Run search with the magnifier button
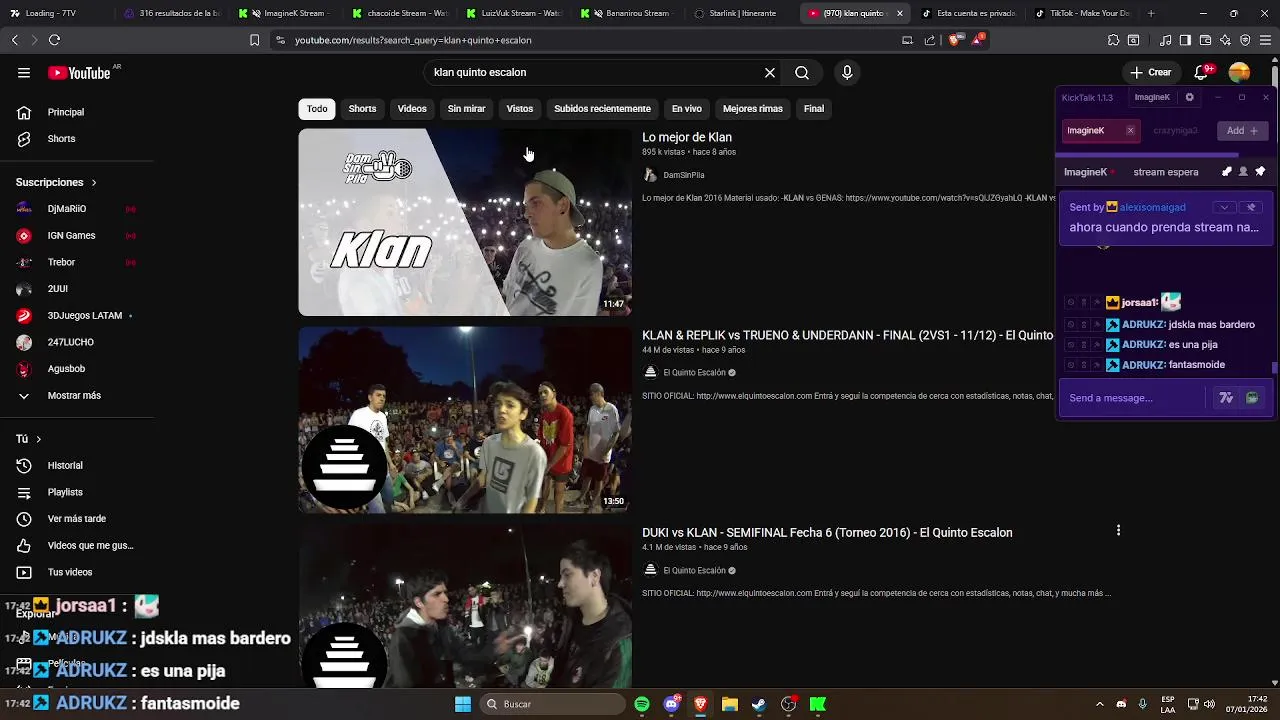Image resolution: width=1280 pixels, height=720 pixels. [802, 72]
